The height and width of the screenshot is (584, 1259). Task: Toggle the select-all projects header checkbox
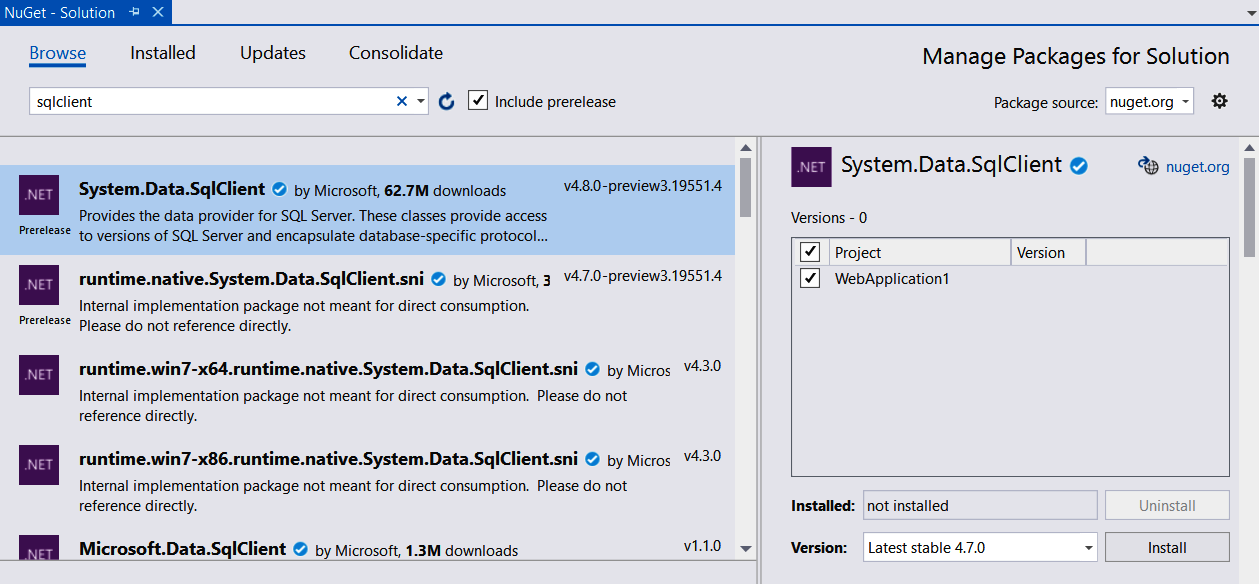tap(810, 252)
